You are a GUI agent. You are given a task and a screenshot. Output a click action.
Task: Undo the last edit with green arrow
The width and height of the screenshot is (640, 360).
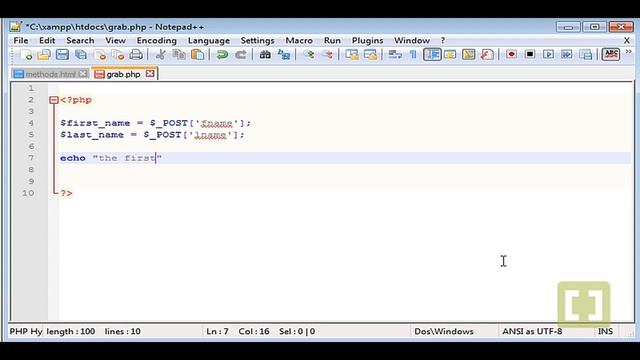click(x=222, y=55)
